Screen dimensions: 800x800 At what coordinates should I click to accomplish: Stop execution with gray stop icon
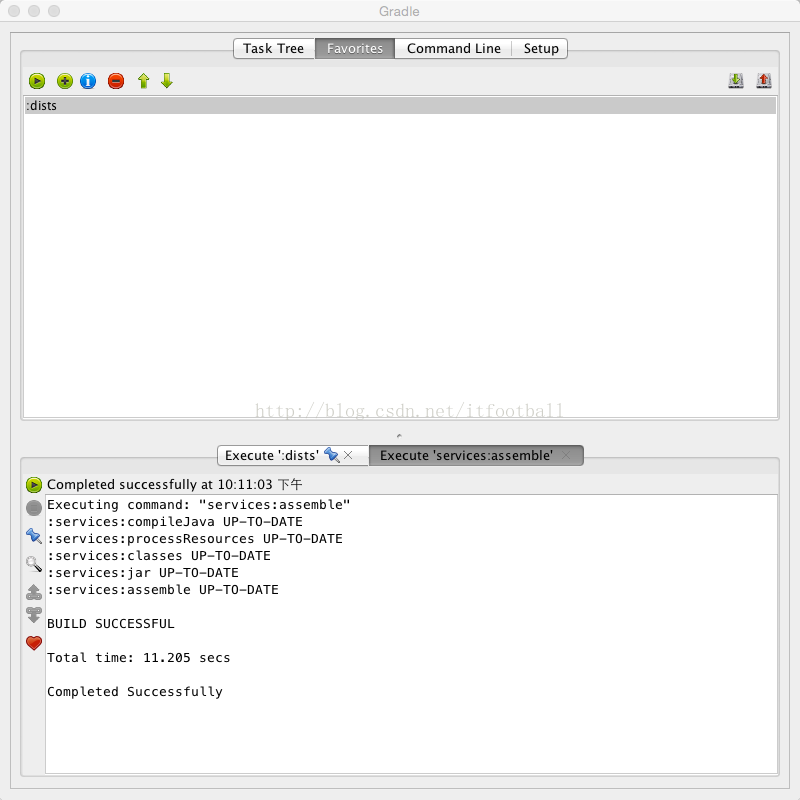(x=34, y=508)
